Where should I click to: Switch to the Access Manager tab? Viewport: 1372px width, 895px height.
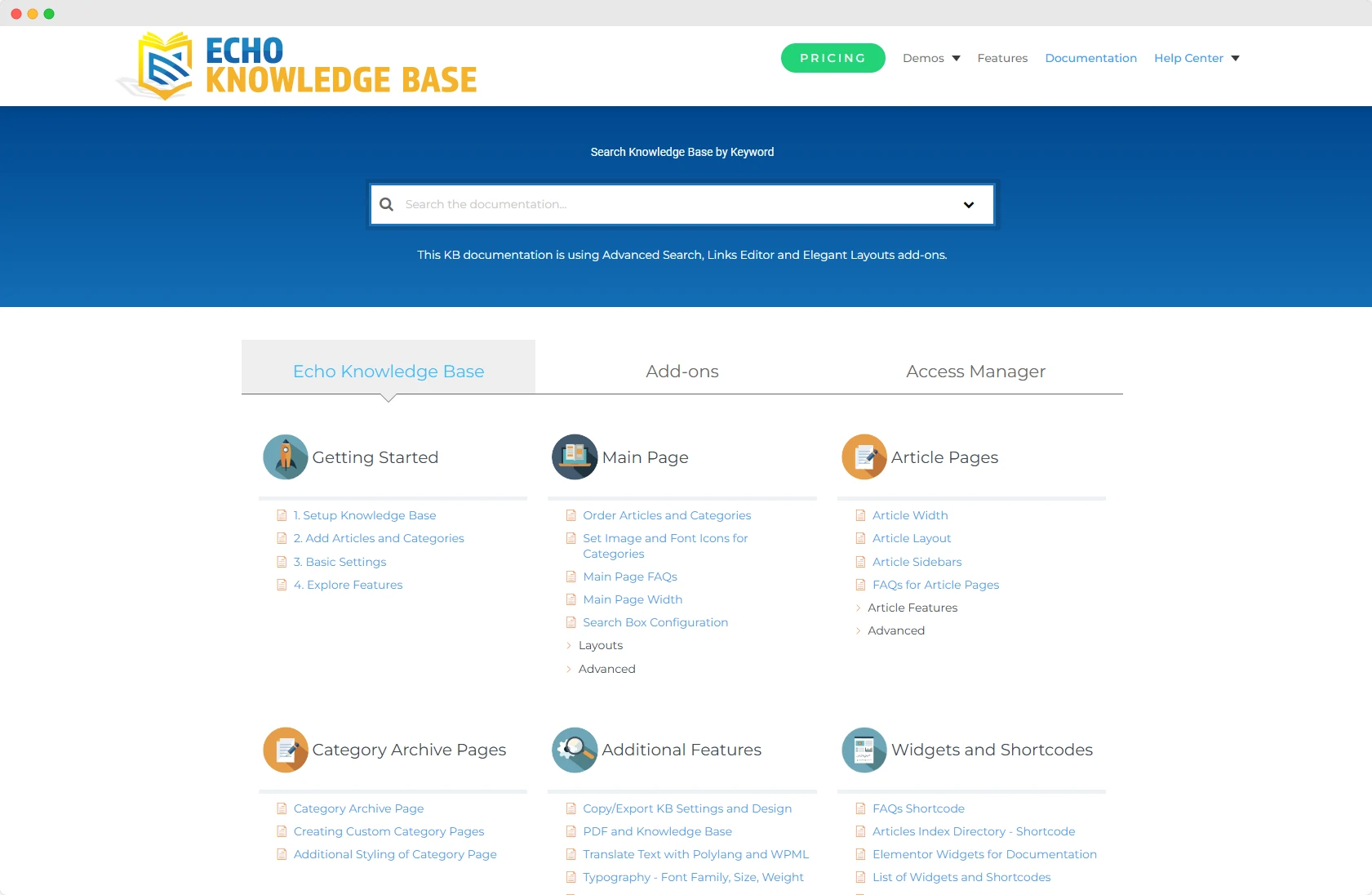click(x=975, y=371)
